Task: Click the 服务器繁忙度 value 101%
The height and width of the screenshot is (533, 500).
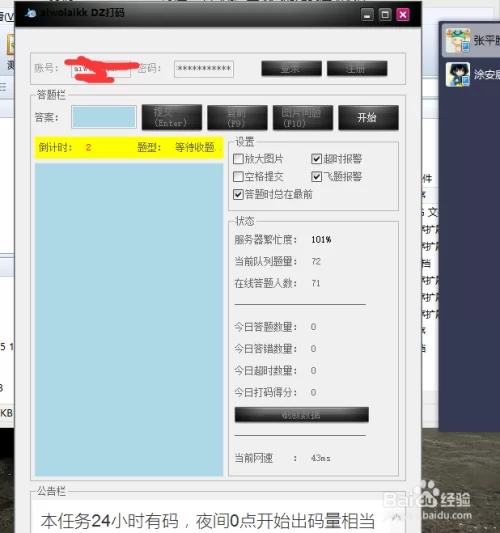Action: coord(321,240)
